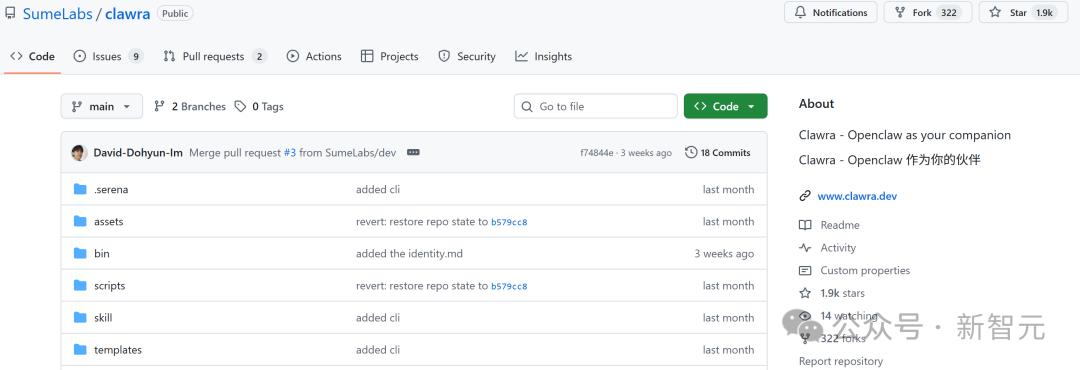Viewport: 1080px width, 370px height.
Task: Jump to Readme in About sidebar
Action: pos(840,225)
